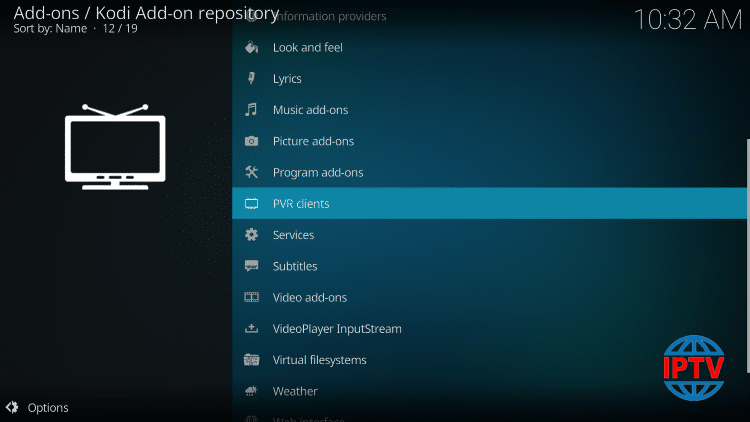
Task: Select Virtual filesystems text label
Action: (320, 360)
